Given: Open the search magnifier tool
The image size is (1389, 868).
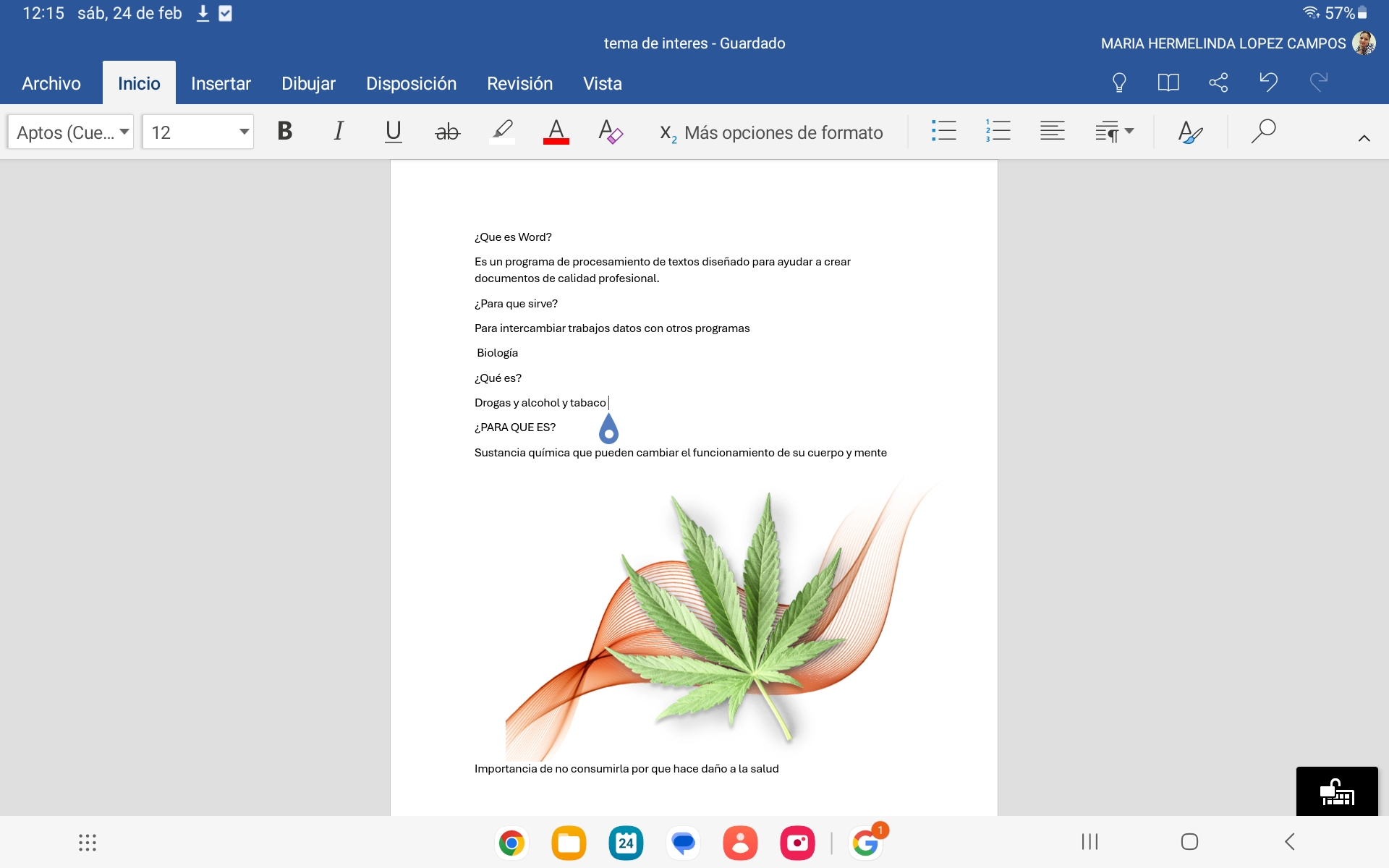Looking at the screenshot, I should [x=1263, y=132].
